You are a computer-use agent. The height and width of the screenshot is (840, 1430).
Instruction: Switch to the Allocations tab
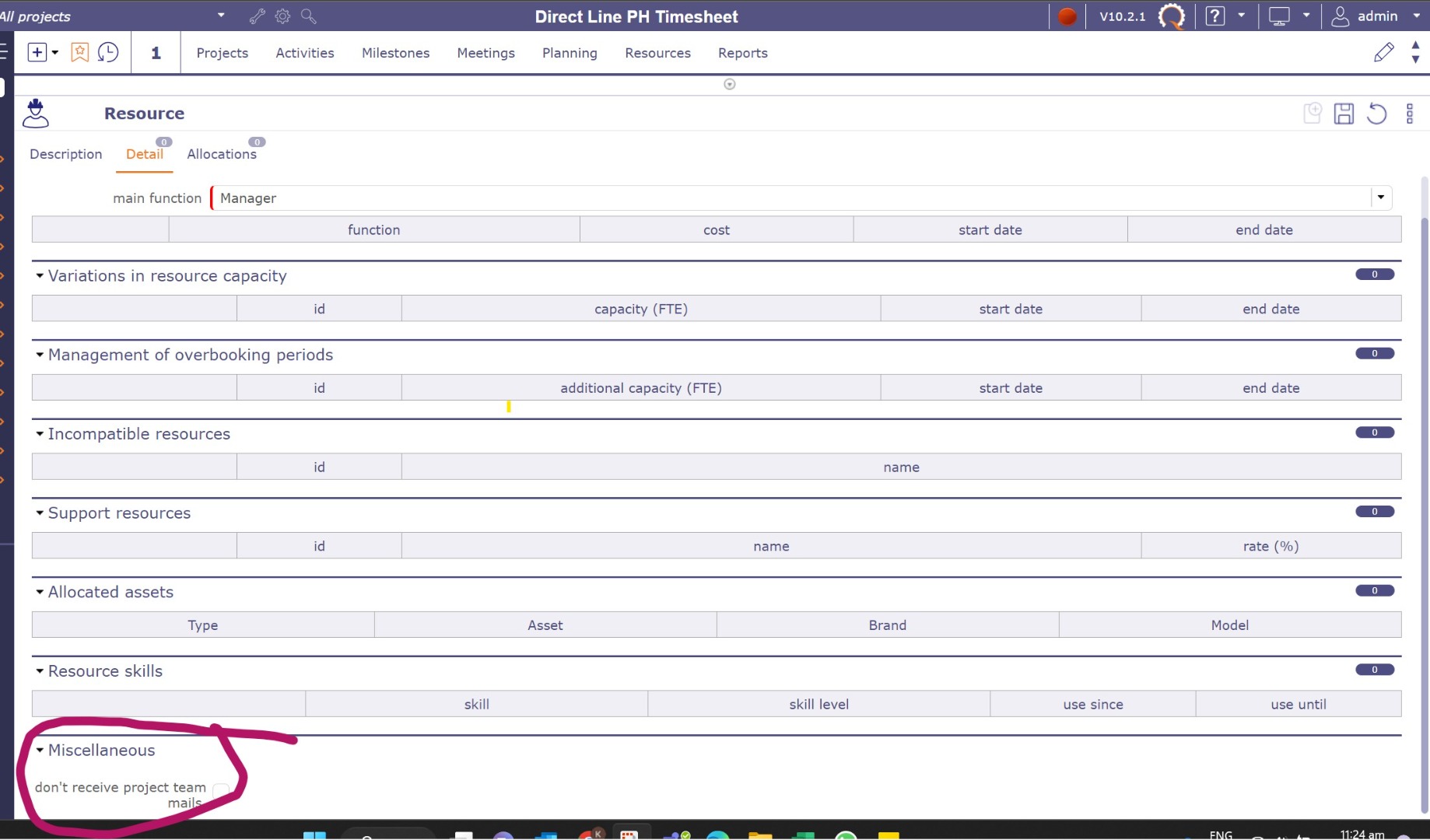[x=221, y=154]
